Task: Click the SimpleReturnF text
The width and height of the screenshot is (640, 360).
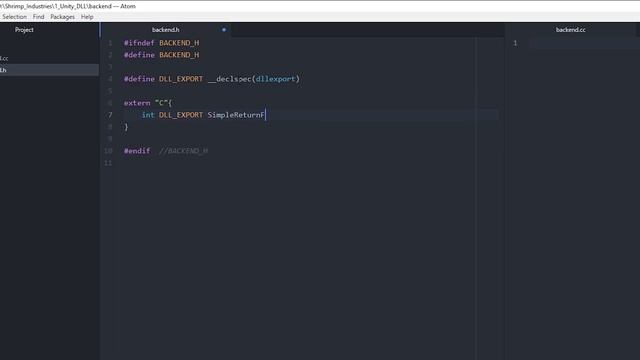Action: [236, 115]
